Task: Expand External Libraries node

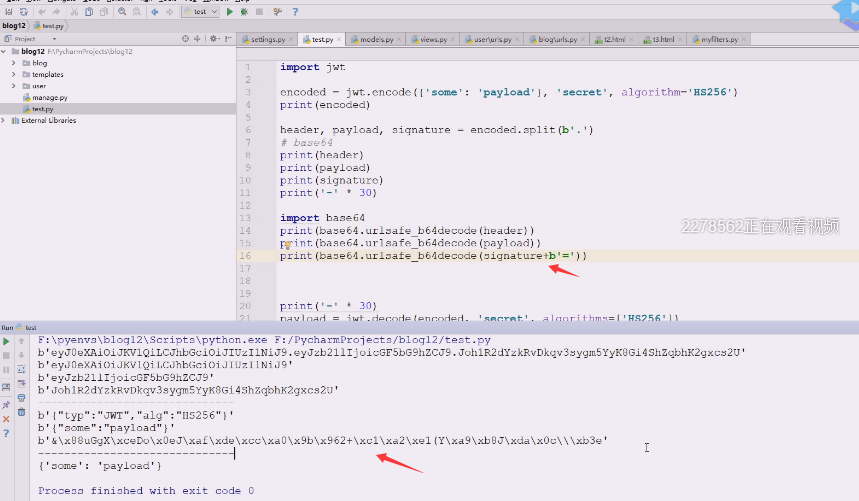Action: pyautogui.click(x=4, y=120)
